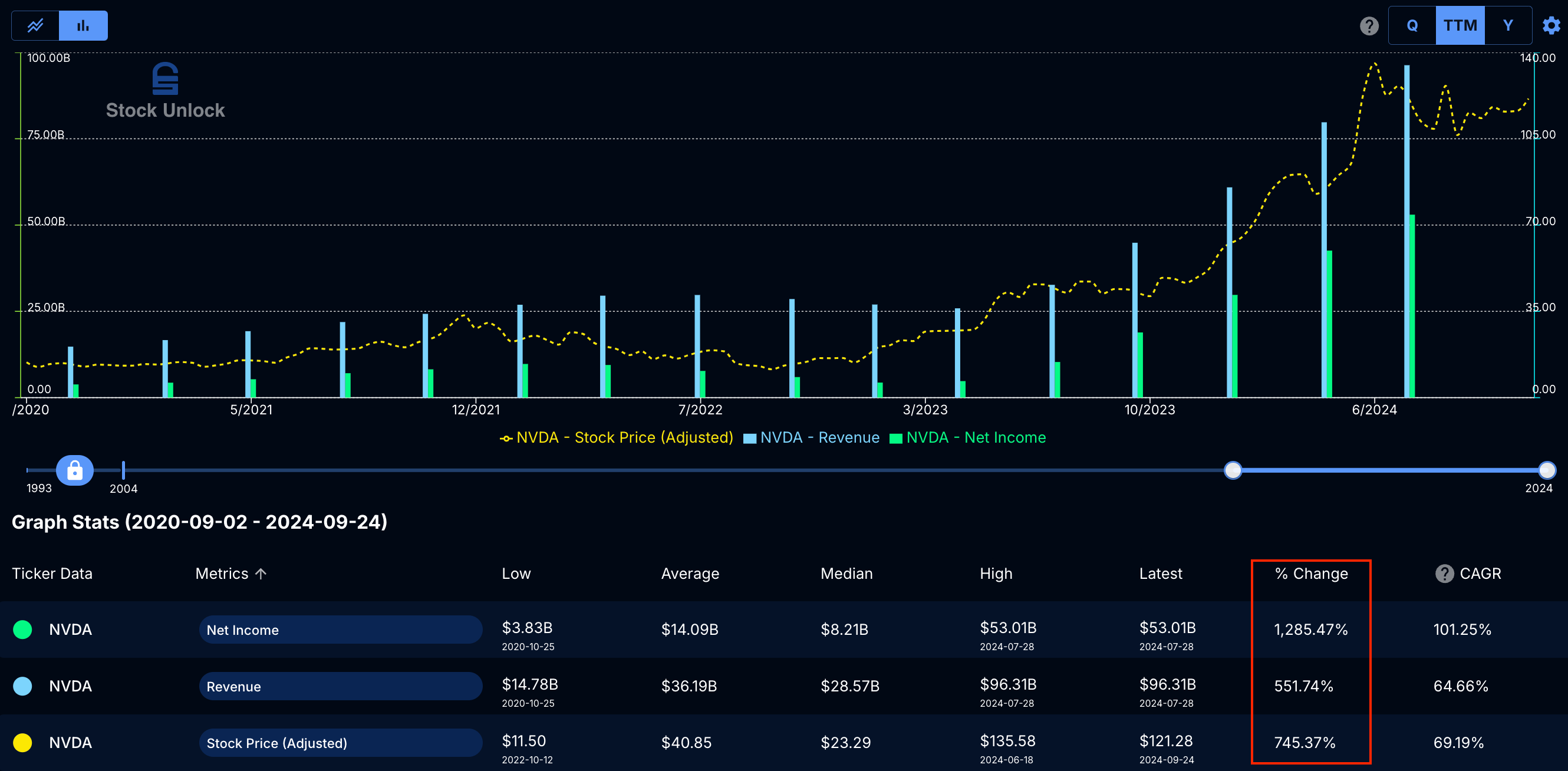Click the Average column header
This screenshot has height=771, width=1568.
(x=690, y=574)
